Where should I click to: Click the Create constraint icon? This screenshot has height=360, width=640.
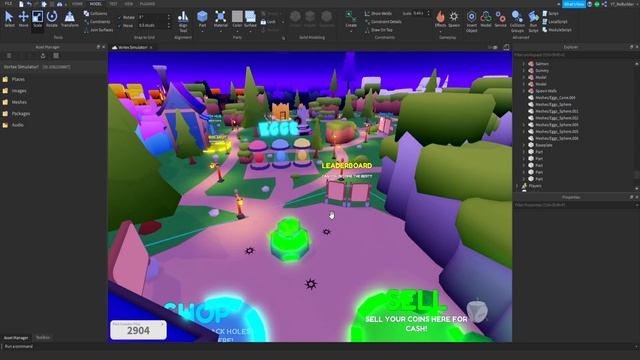(x=351, y=17)
